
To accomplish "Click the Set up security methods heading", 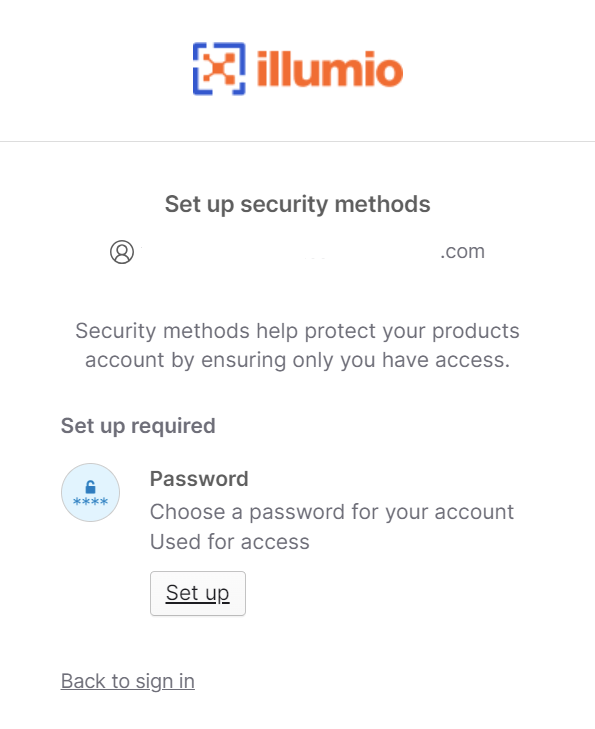I will [x=298, y=205].
